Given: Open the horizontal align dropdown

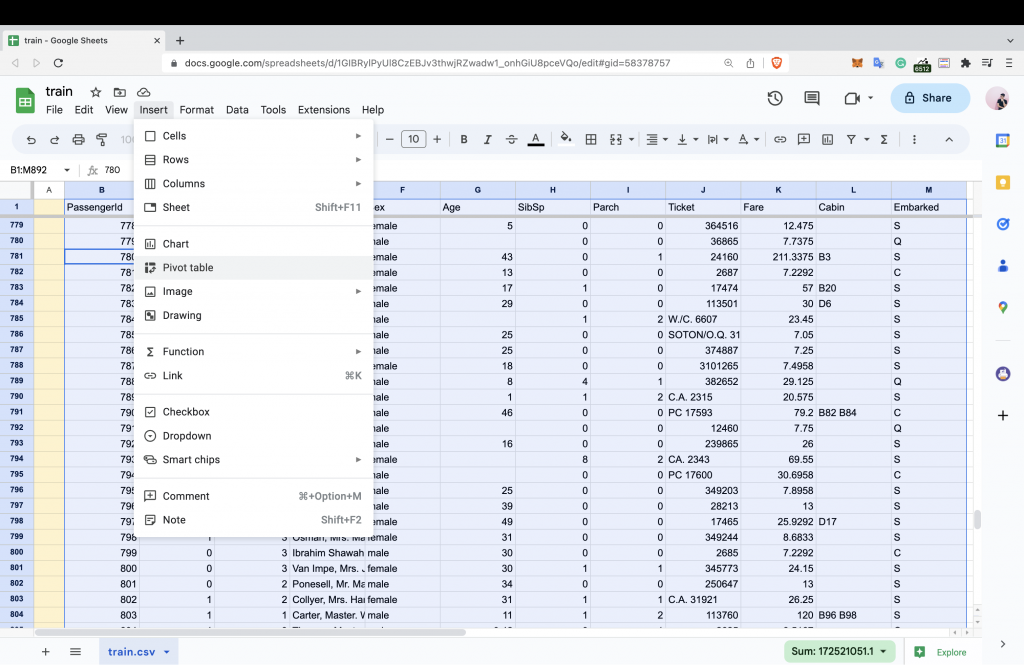Looking at the screenshot, I should 656,139.
